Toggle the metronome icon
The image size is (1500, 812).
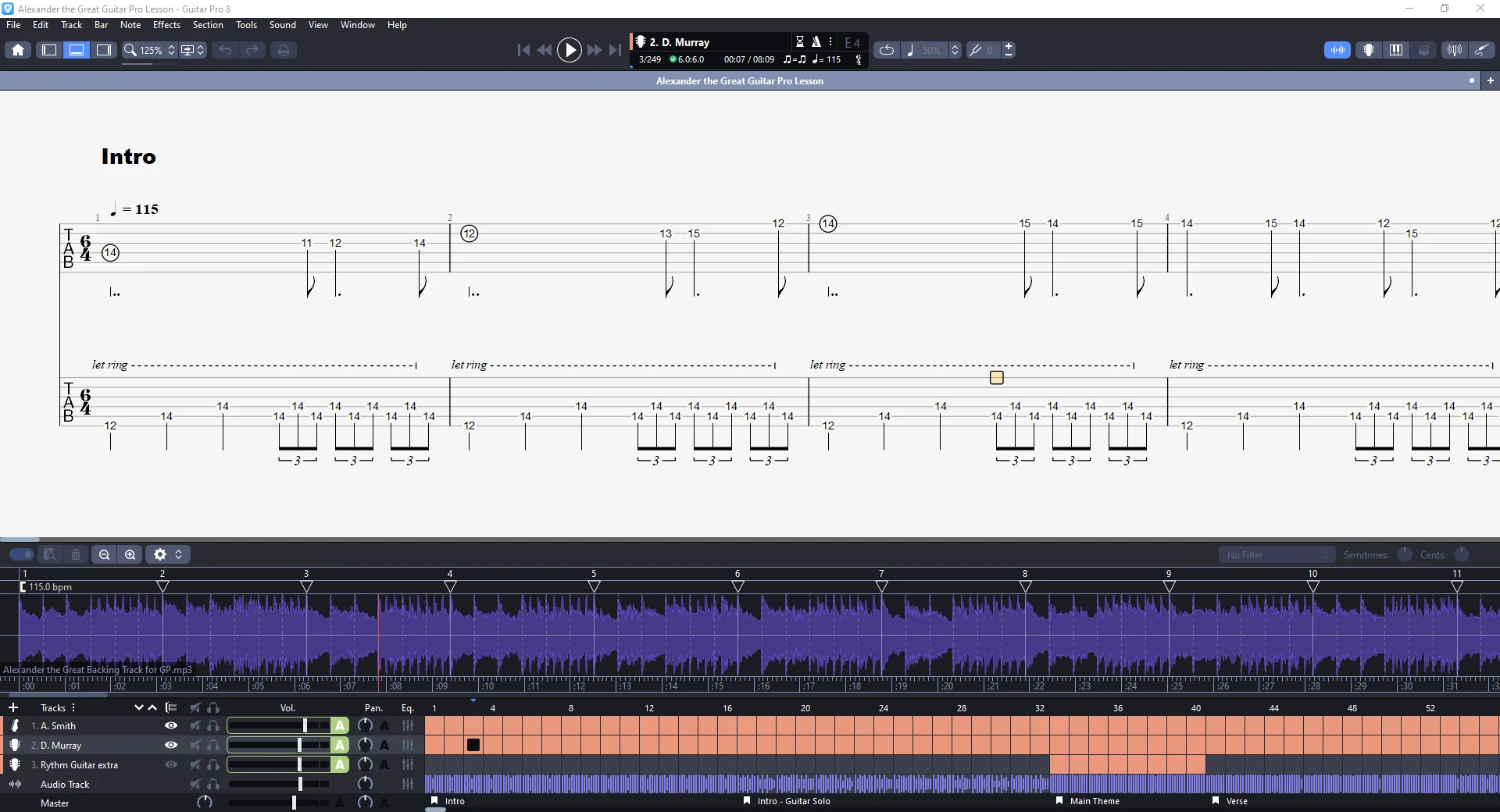[816, 42]
